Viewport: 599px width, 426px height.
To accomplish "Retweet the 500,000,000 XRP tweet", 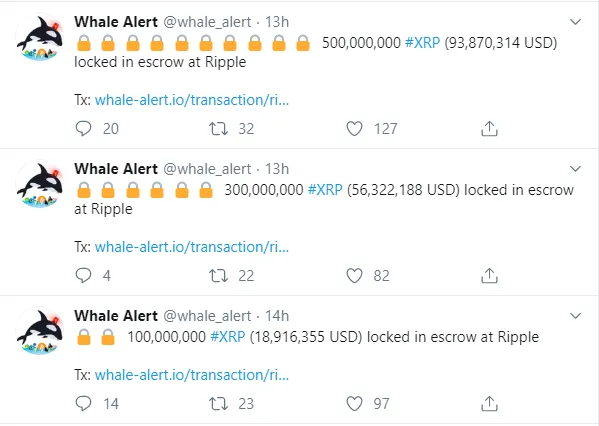I will [x=218, y=129].
